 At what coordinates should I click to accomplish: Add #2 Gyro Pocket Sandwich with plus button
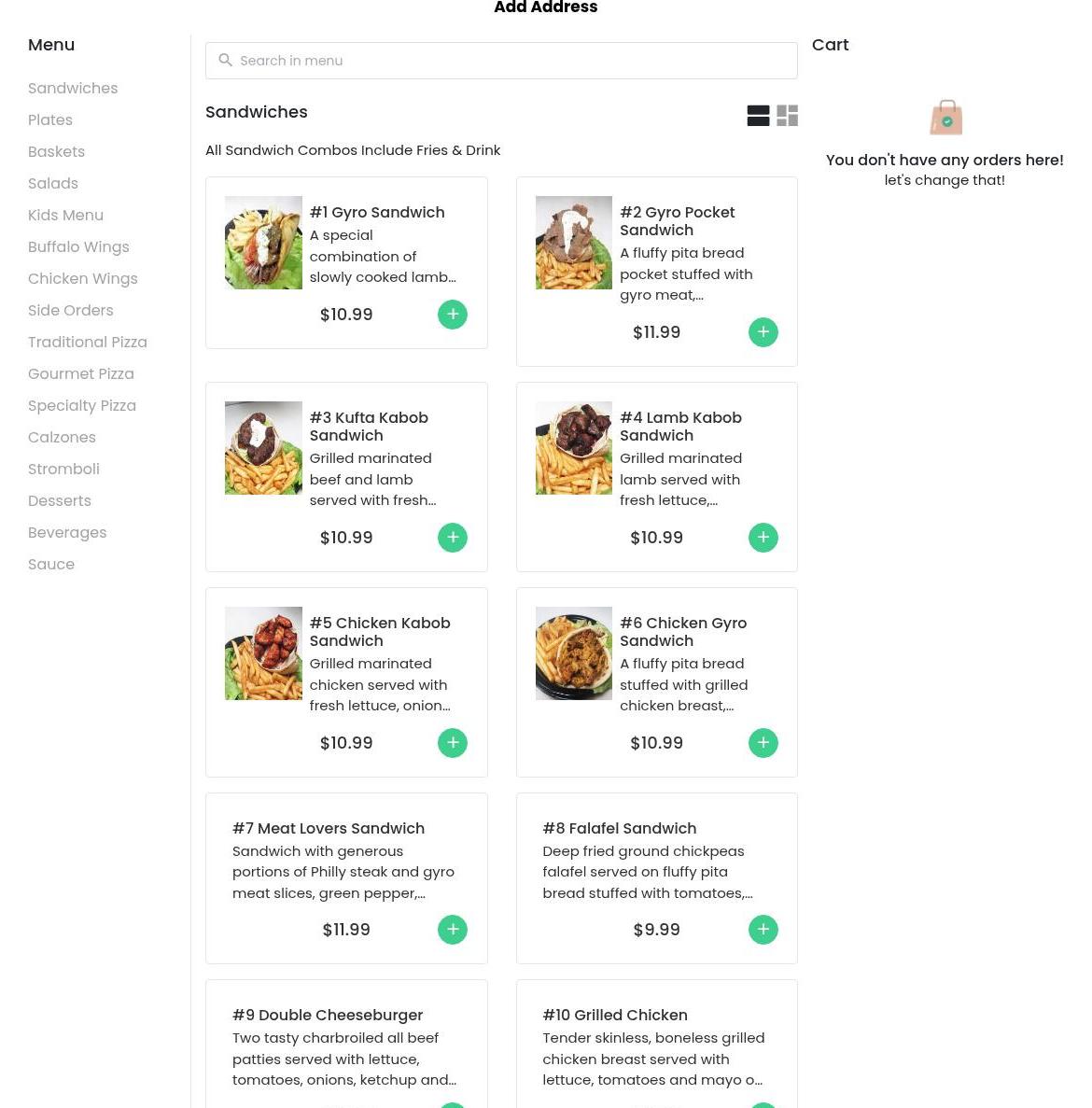coord(763,332)
